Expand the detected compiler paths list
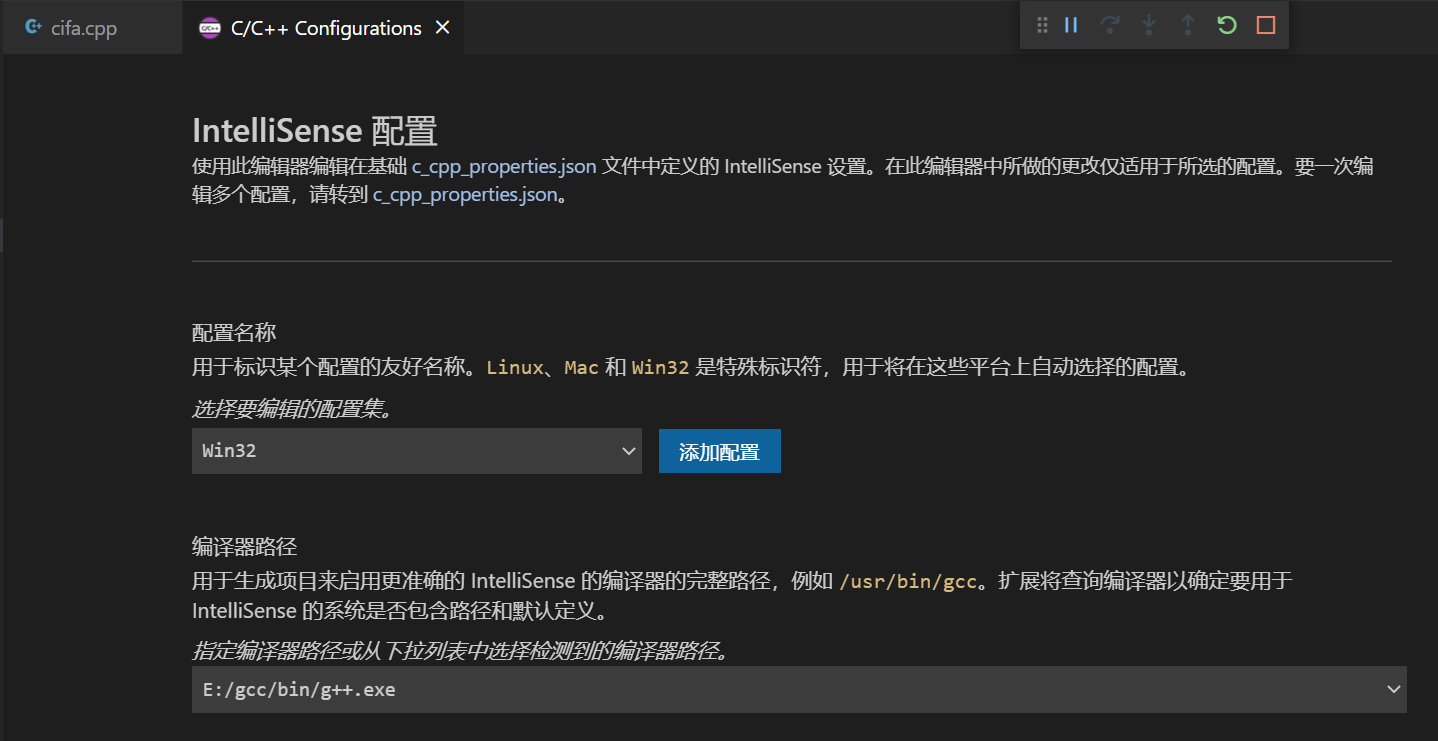Viewport: 1438px width, 741px height. click(x=1393, y=689)
